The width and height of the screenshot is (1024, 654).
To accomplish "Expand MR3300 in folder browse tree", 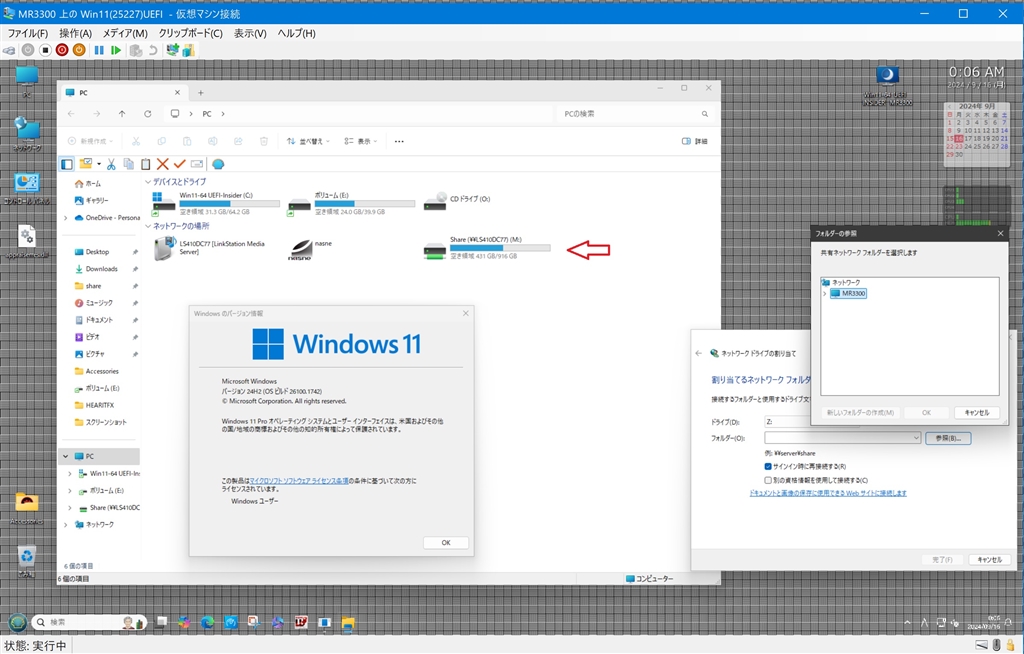I will (825, 293).
